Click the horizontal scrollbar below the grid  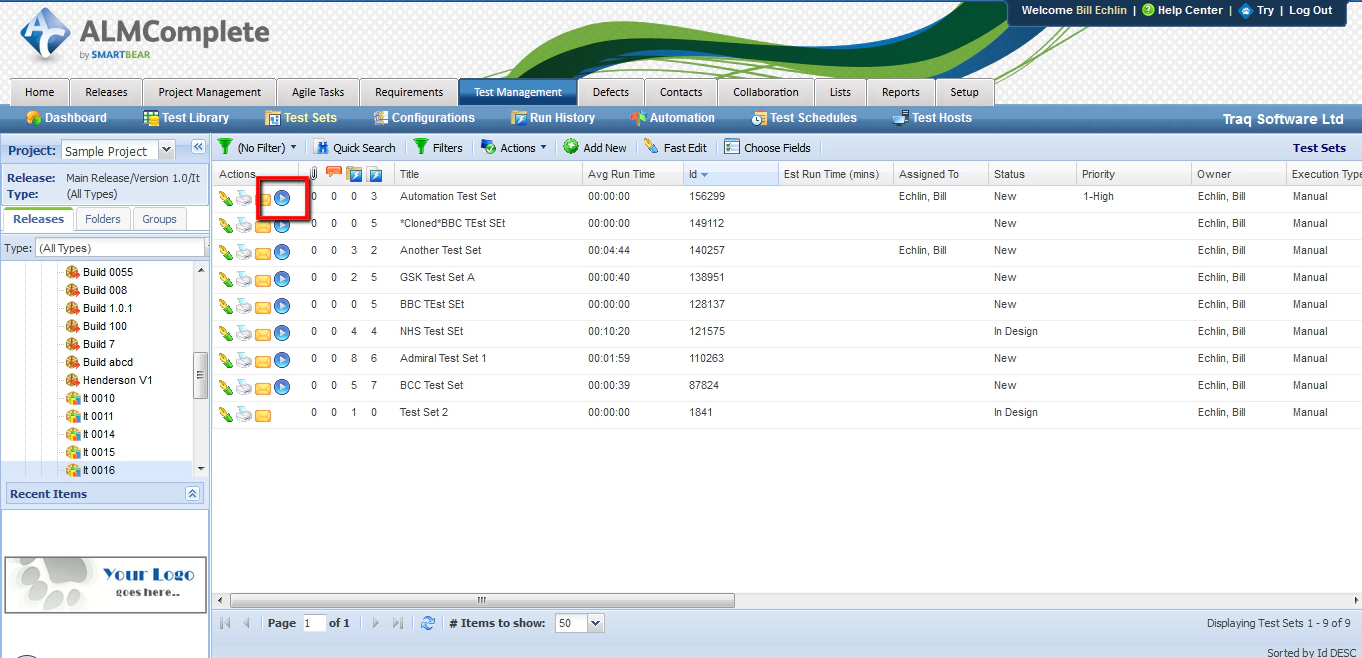[x=481, y=600]
